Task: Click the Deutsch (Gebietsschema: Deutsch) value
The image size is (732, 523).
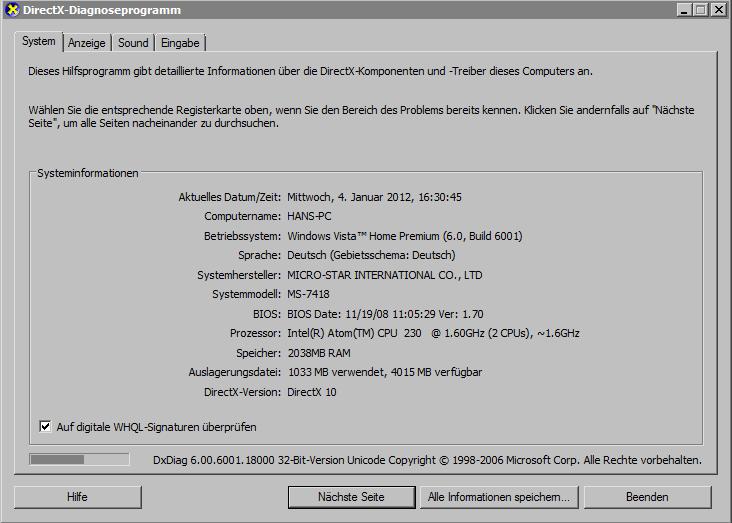Action: [x=371, y=255]
